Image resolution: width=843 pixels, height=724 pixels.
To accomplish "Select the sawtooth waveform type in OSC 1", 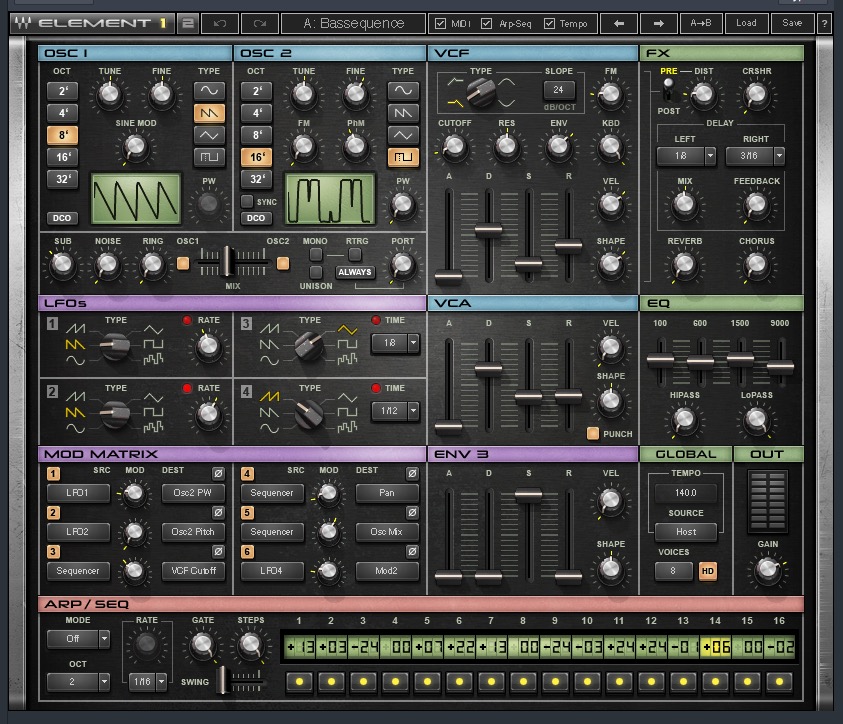I will point(209,113).
